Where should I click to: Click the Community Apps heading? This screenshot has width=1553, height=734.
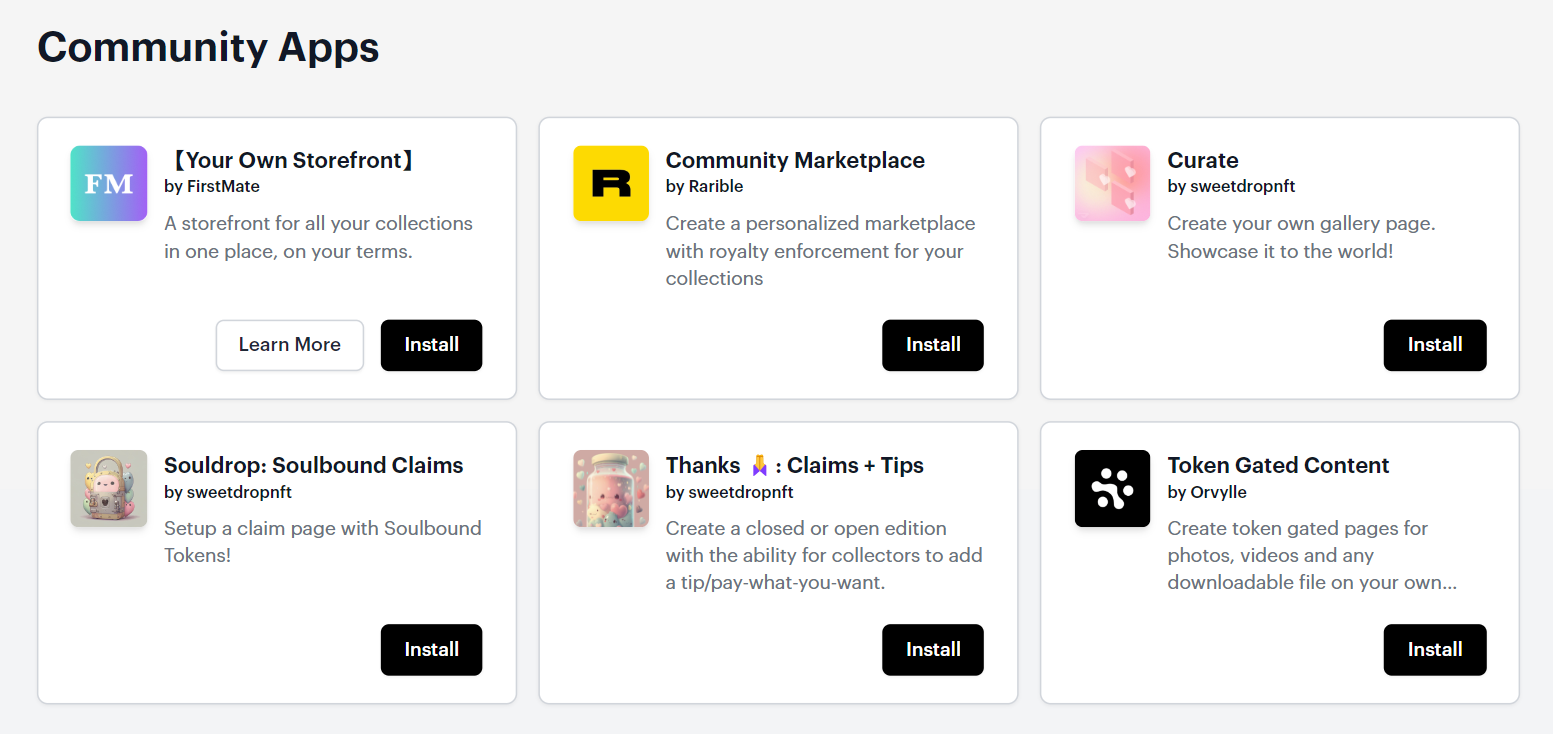(x=208, y=47)
